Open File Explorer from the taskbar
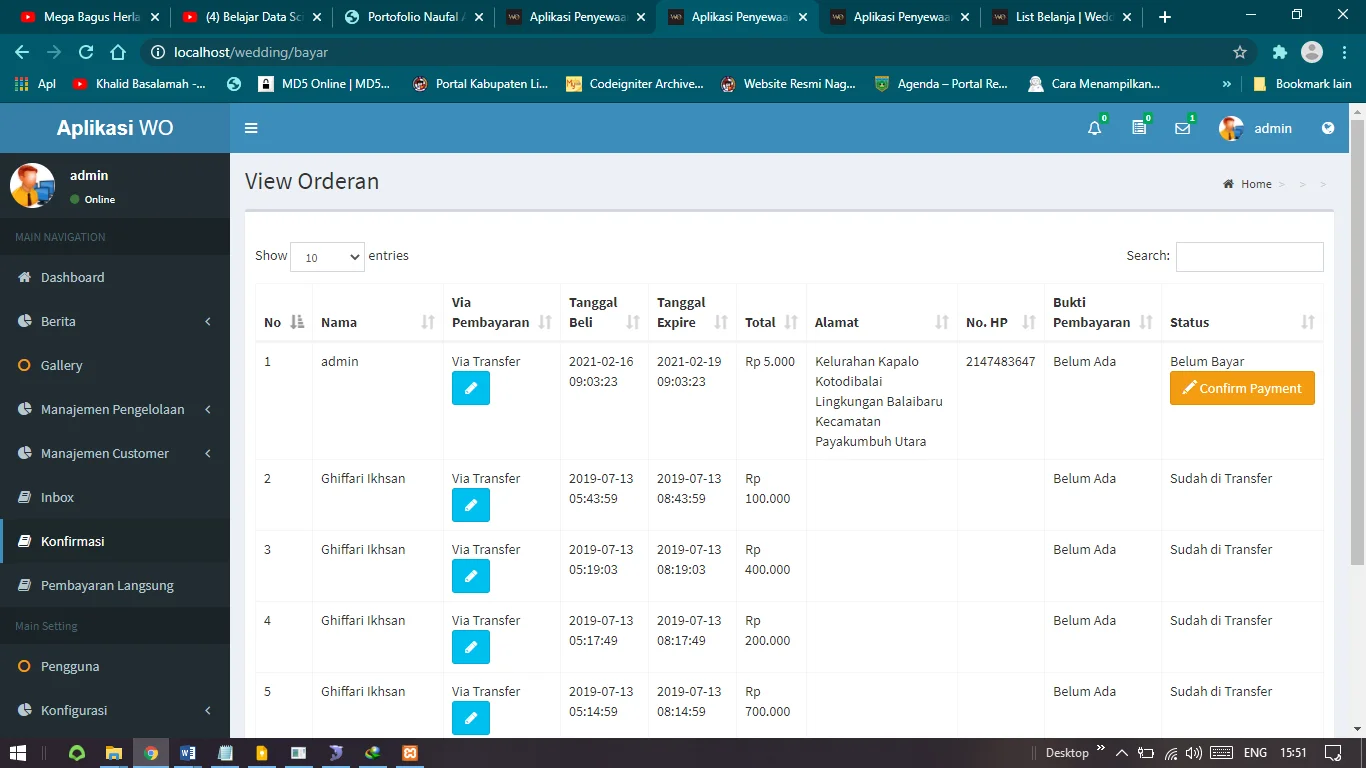The image size is (1366, 768). [x=114, y=753]
